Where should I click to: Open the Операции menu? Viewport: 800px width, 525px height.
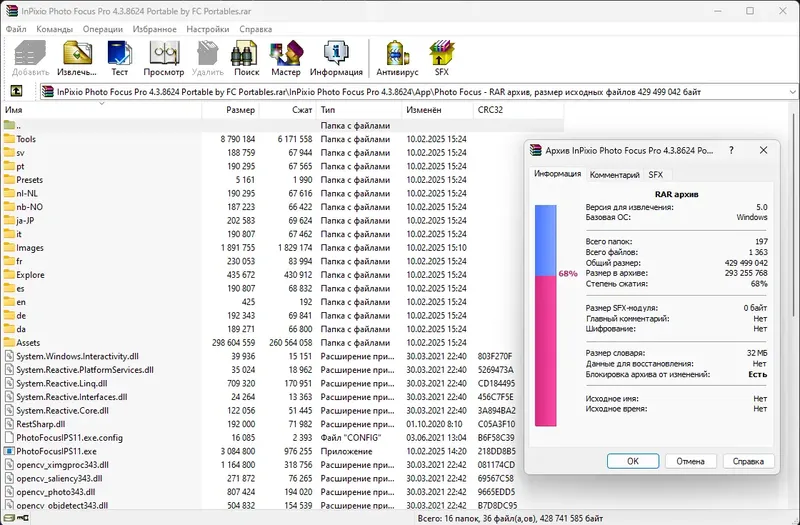tap(103, 29)
